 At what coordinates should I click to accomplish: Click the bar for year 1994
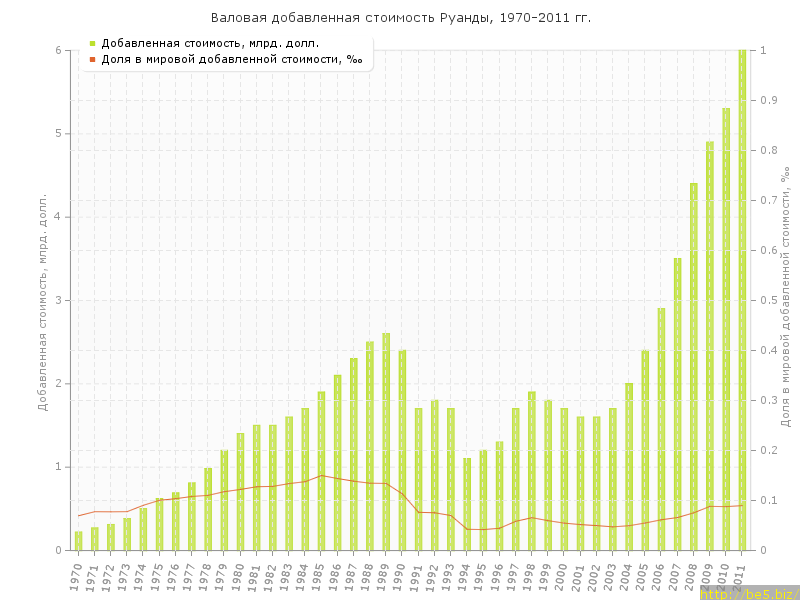[467, 504]
